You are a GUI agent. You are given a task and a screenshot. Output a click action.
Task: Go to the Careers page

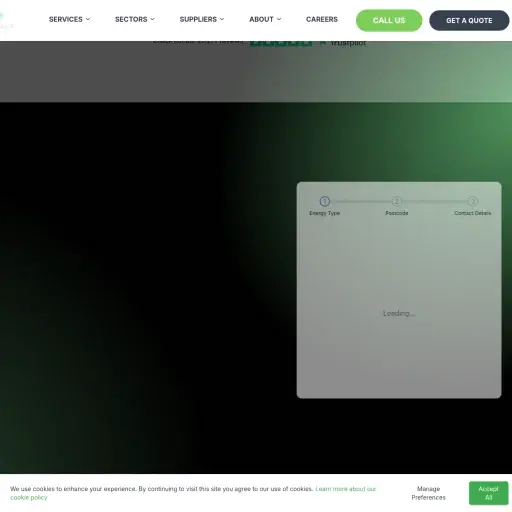click(322, 19)
